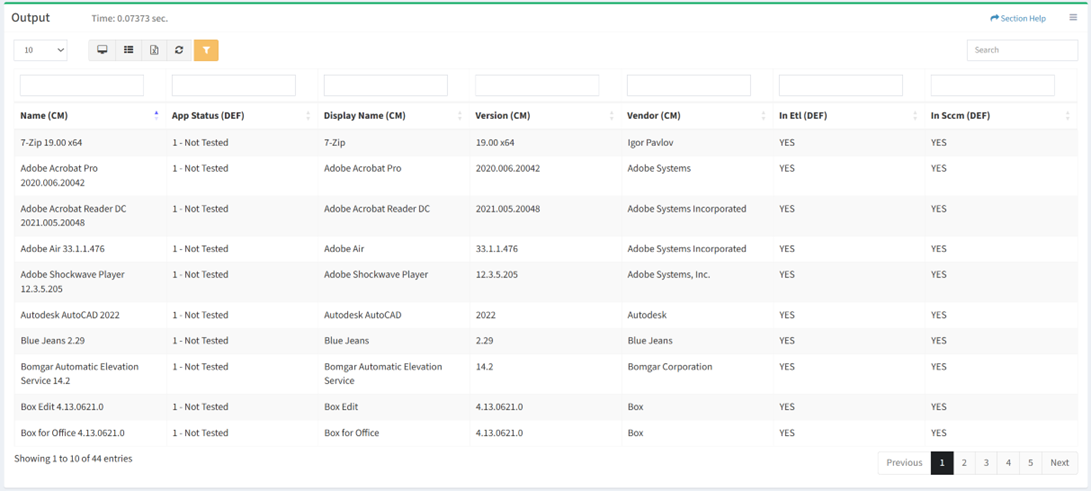Viewport: 1091px width, 491px height.
Task: Sort by Version (CM) column header
Action: tap(545, 116)
